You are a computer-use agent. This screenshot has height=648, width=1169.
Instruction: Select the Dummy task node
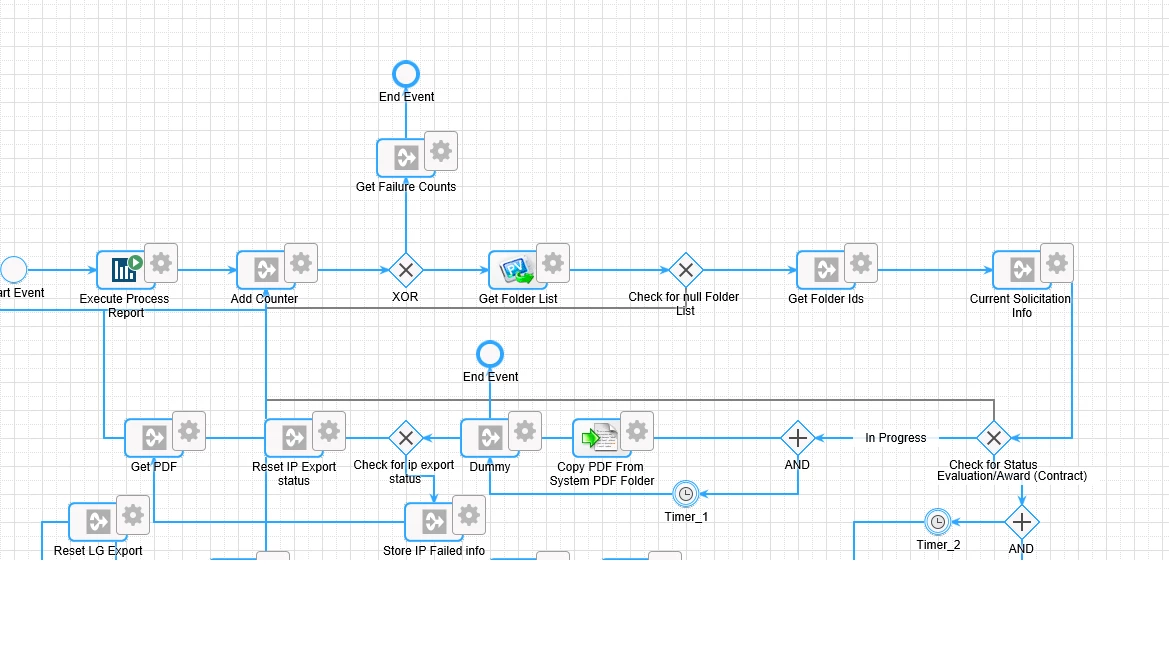click(x=490, y=437)
